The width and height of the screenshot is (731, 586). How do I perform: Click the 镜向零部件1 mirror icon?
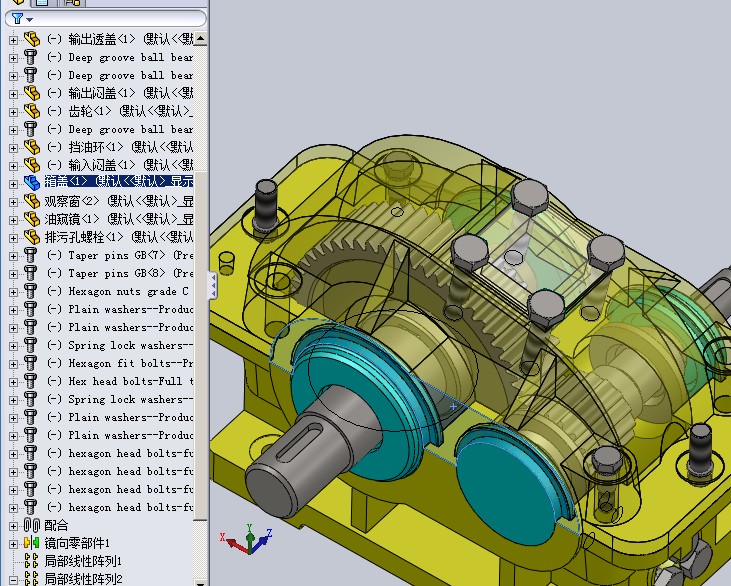point(32,543)
